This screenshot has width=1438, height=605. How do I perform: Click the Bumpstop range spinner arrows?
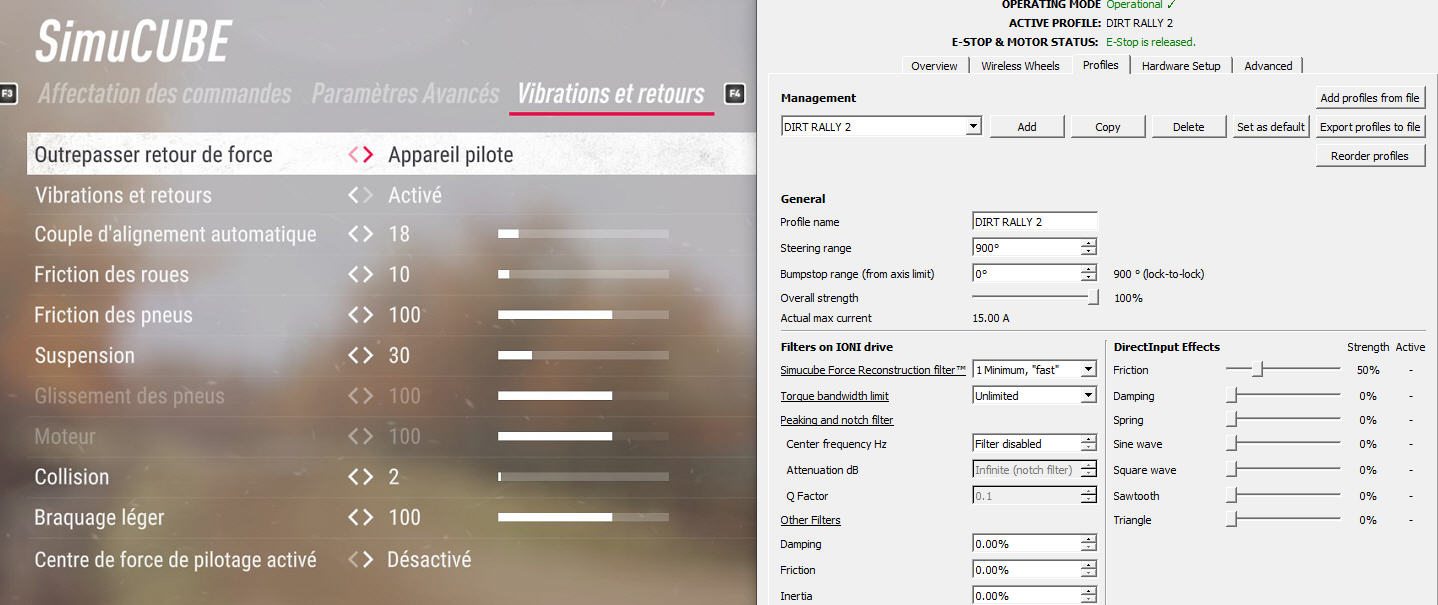coord(1089,274)
